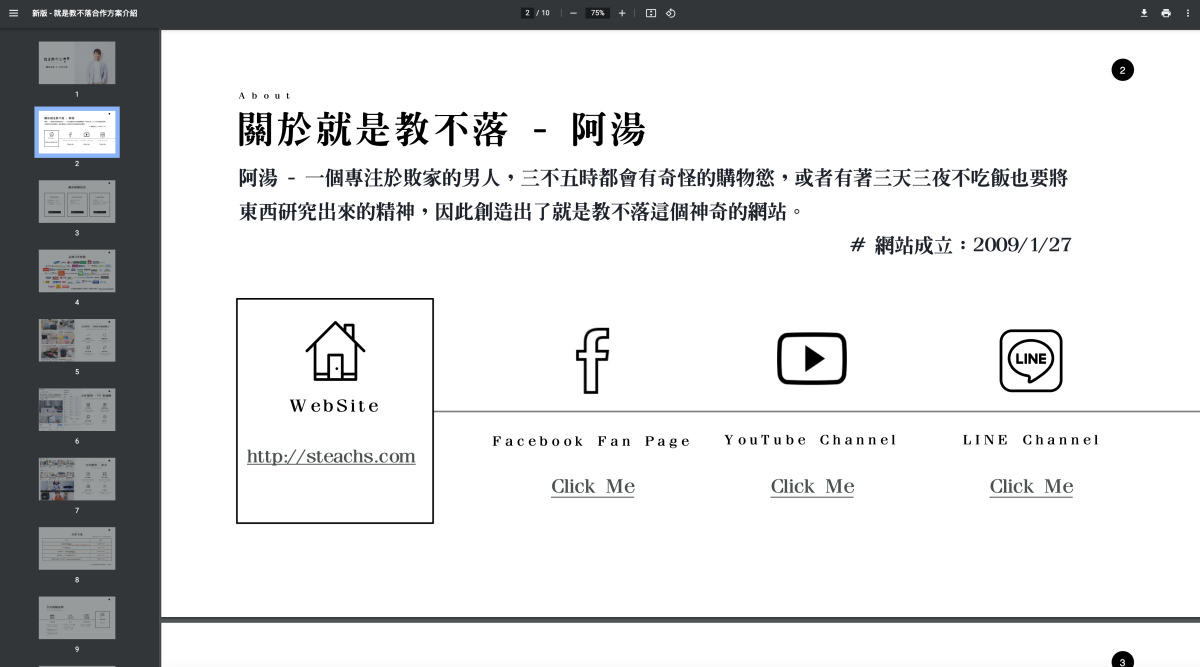Screen dimensions: 1200x667
Task: Click the LINE speech bubble icon
Action: (1031, 360)
